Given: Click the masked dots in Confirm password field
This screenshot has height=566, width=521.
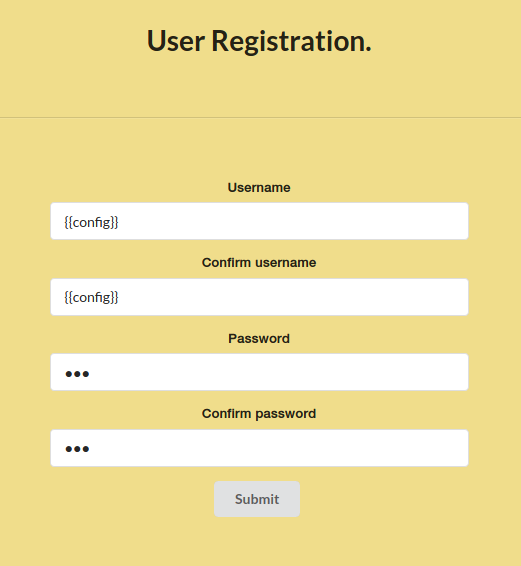Looking at the screenshot, I should (x=77, y=449).
